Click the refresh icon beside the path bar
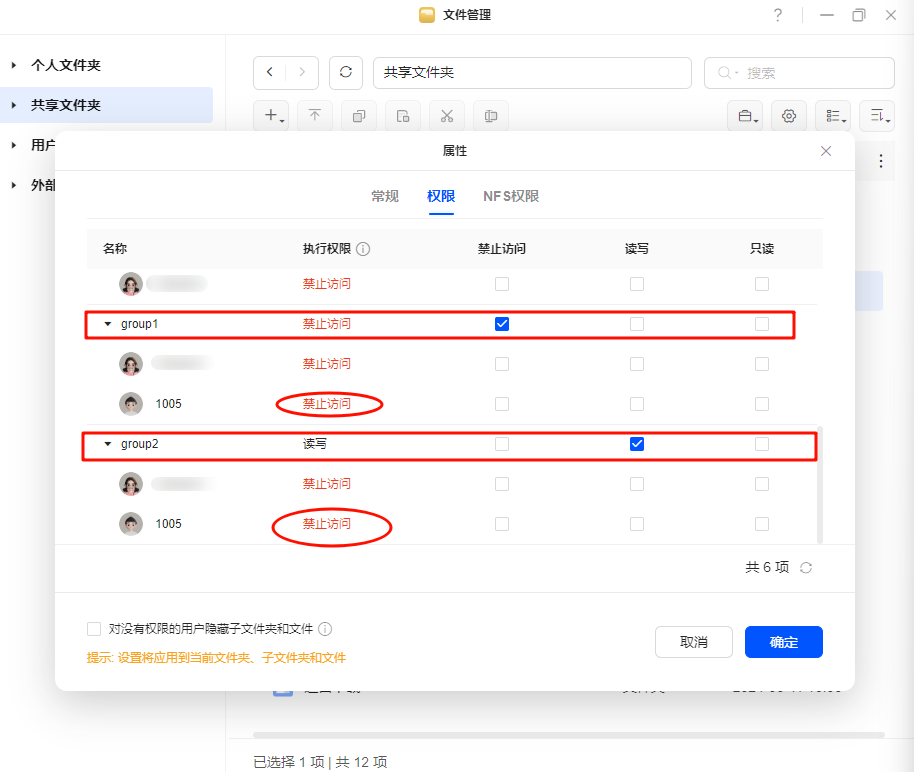Viewport: 914px width, 772px height. [346, 73]
